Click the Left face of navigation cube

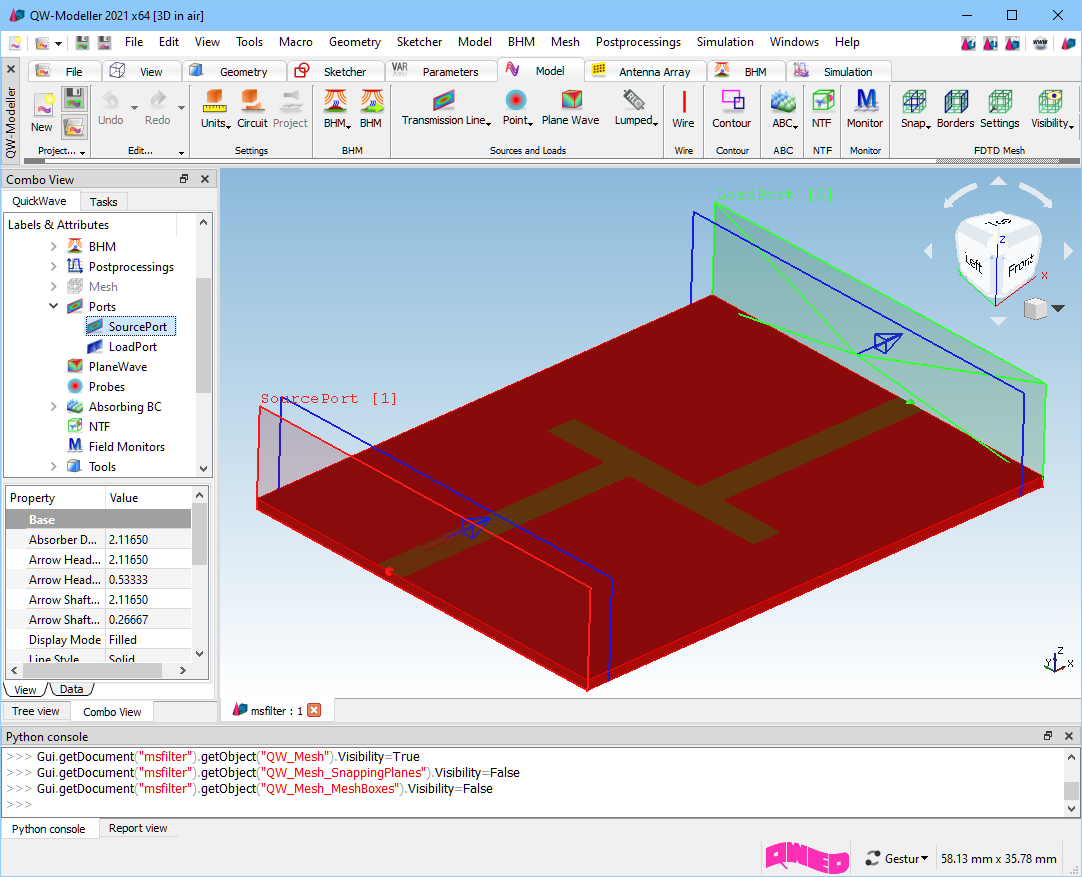974,263
